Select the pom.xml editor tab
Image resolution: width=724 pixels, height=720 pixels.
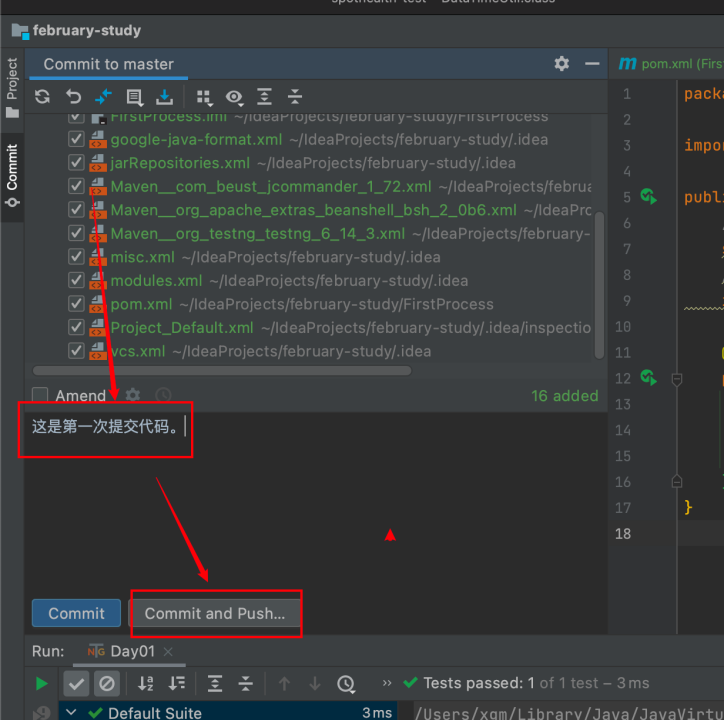[x=670, y=64]
